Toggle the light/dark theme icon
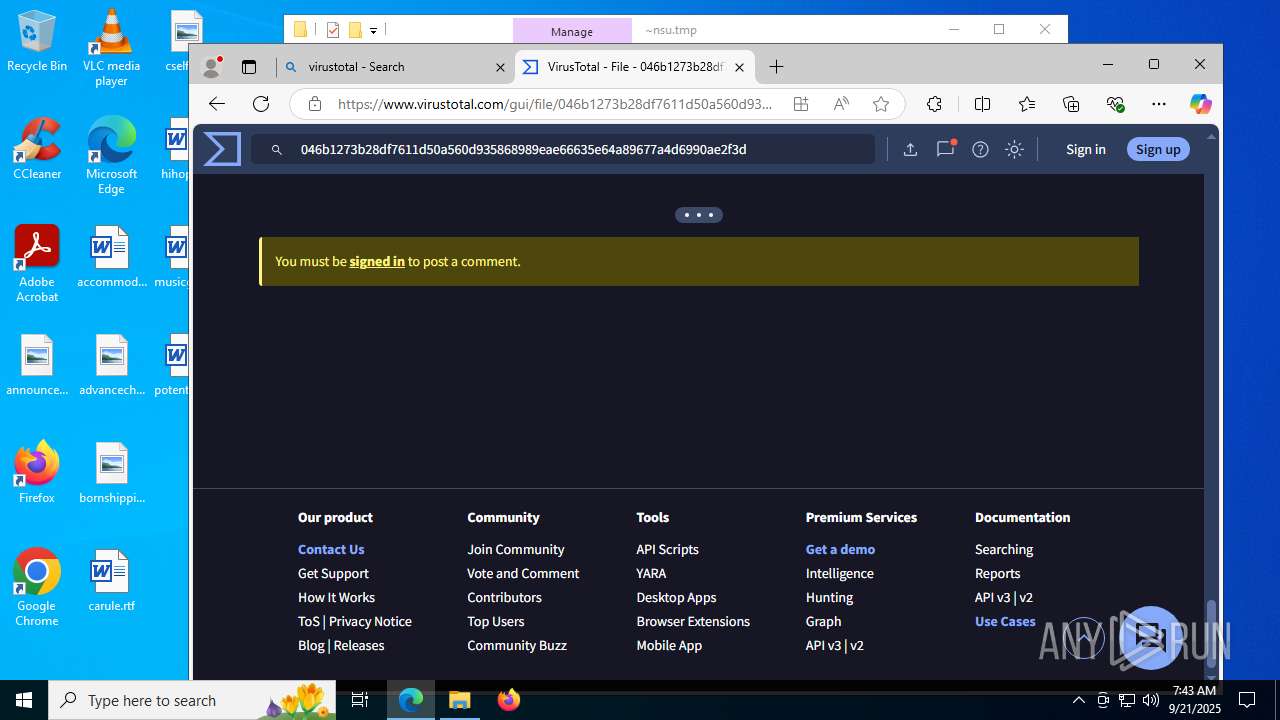 [1014, 149]
